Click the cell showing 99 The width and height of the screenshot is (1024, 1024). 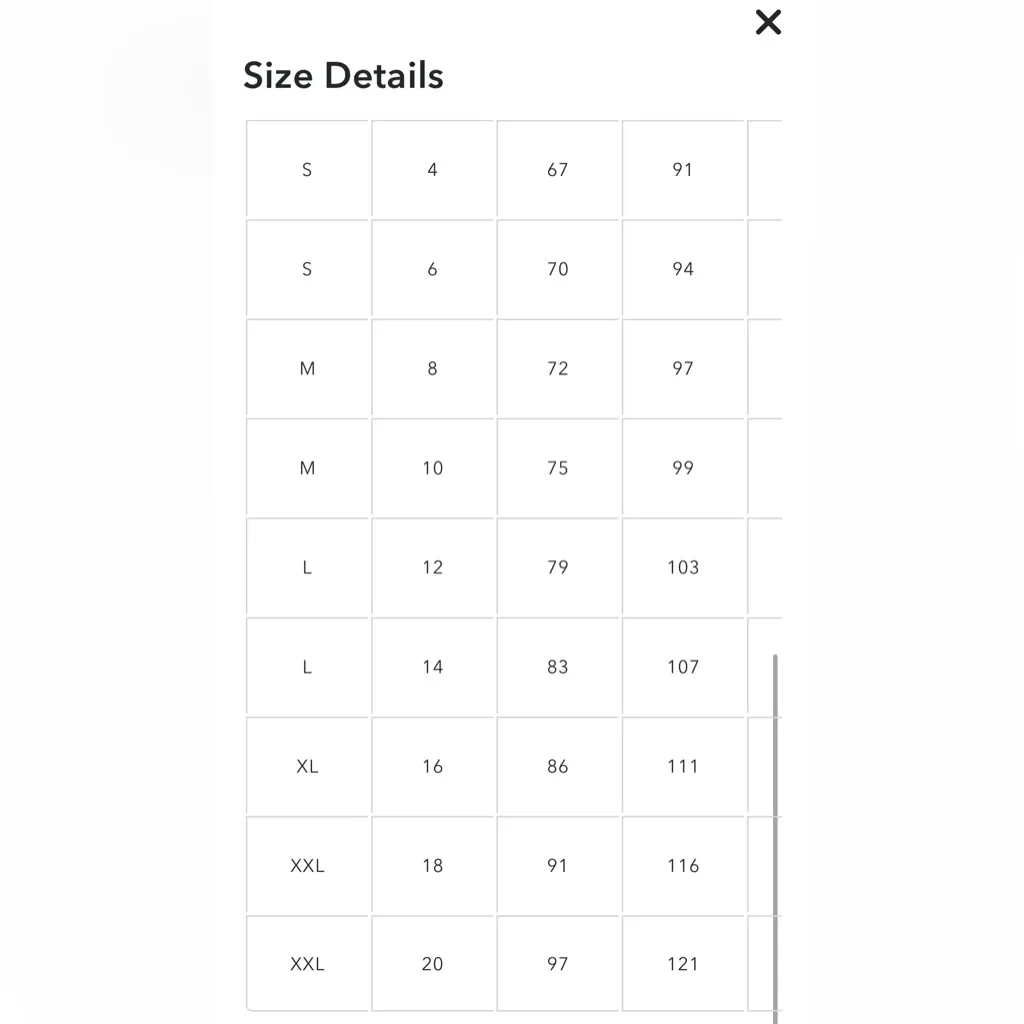(x=683, y=468)
